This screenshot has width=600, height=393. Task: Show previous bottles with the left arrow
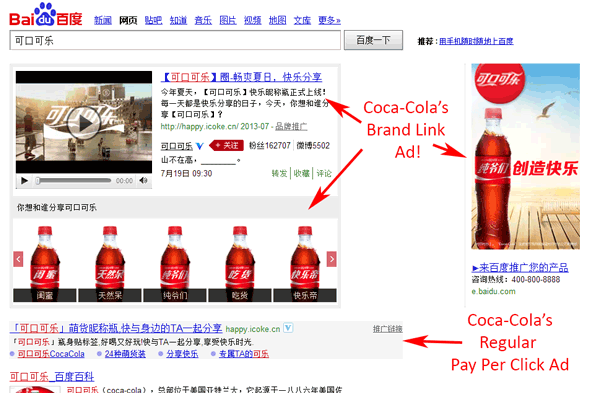click(x=18, y=259)
